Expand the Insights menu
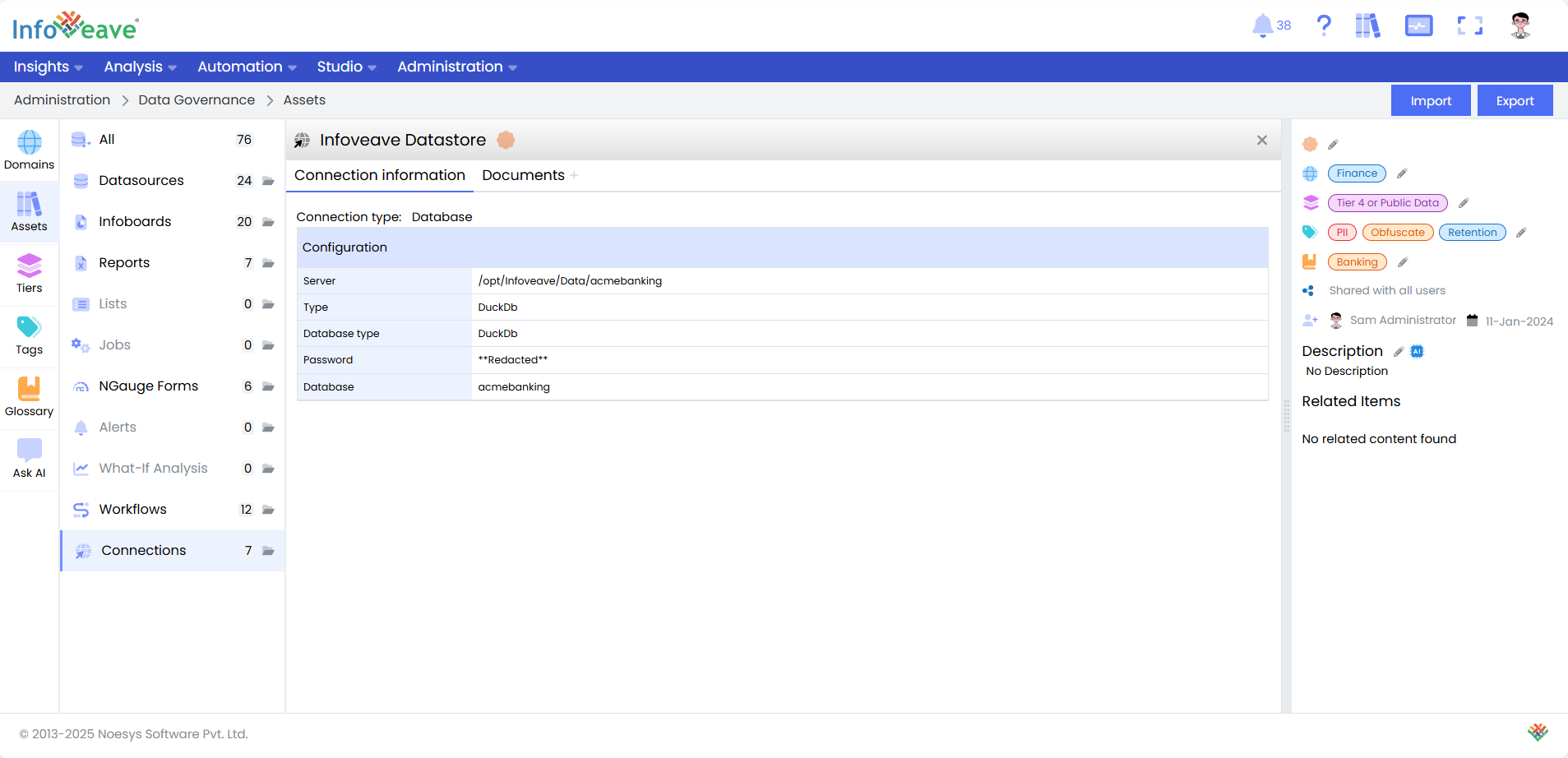The width and height of the screenshot is (1568, 758). coord(48,67)
